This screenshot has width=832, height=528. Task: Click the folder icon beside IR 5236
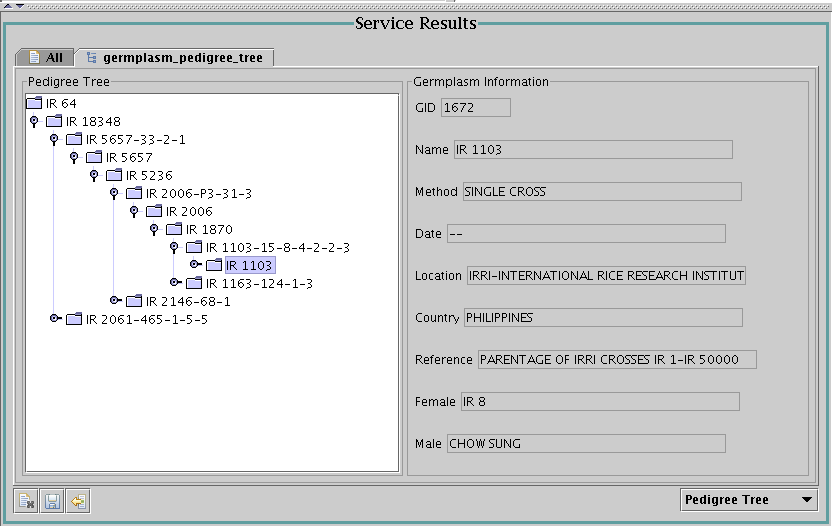[114, 175]
